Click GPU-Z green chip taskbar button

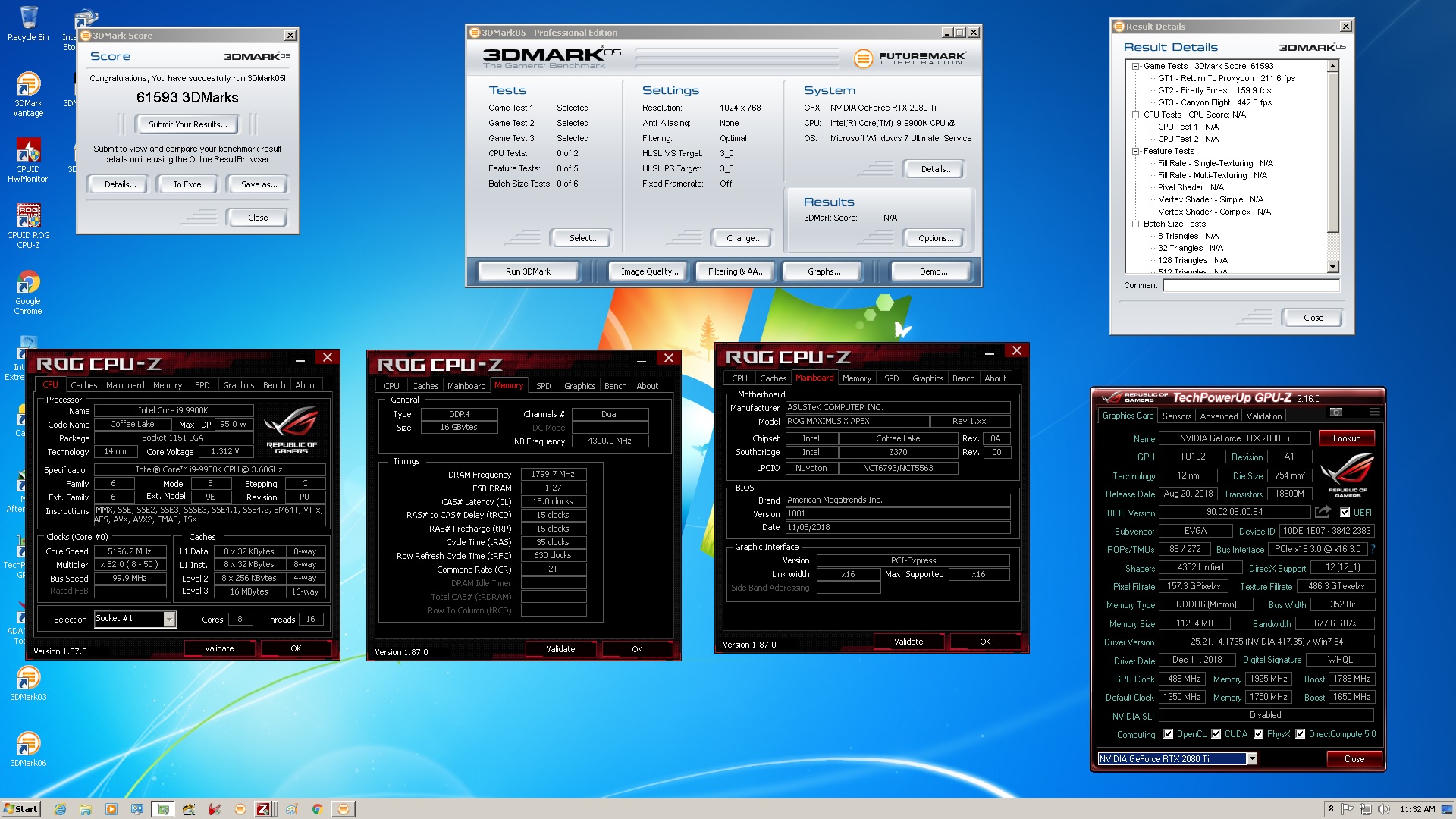(x=162, y=809)
